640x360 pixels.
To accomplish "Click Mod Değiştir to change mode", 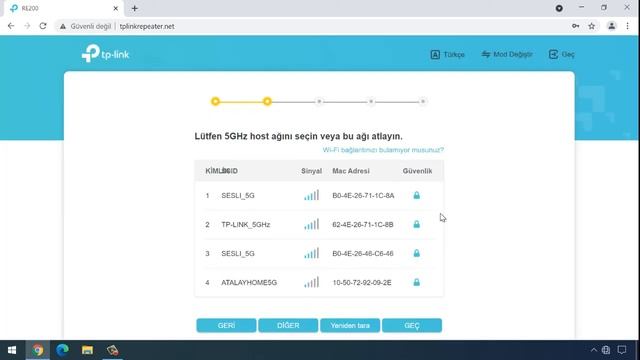I will (x=507, y=54).
